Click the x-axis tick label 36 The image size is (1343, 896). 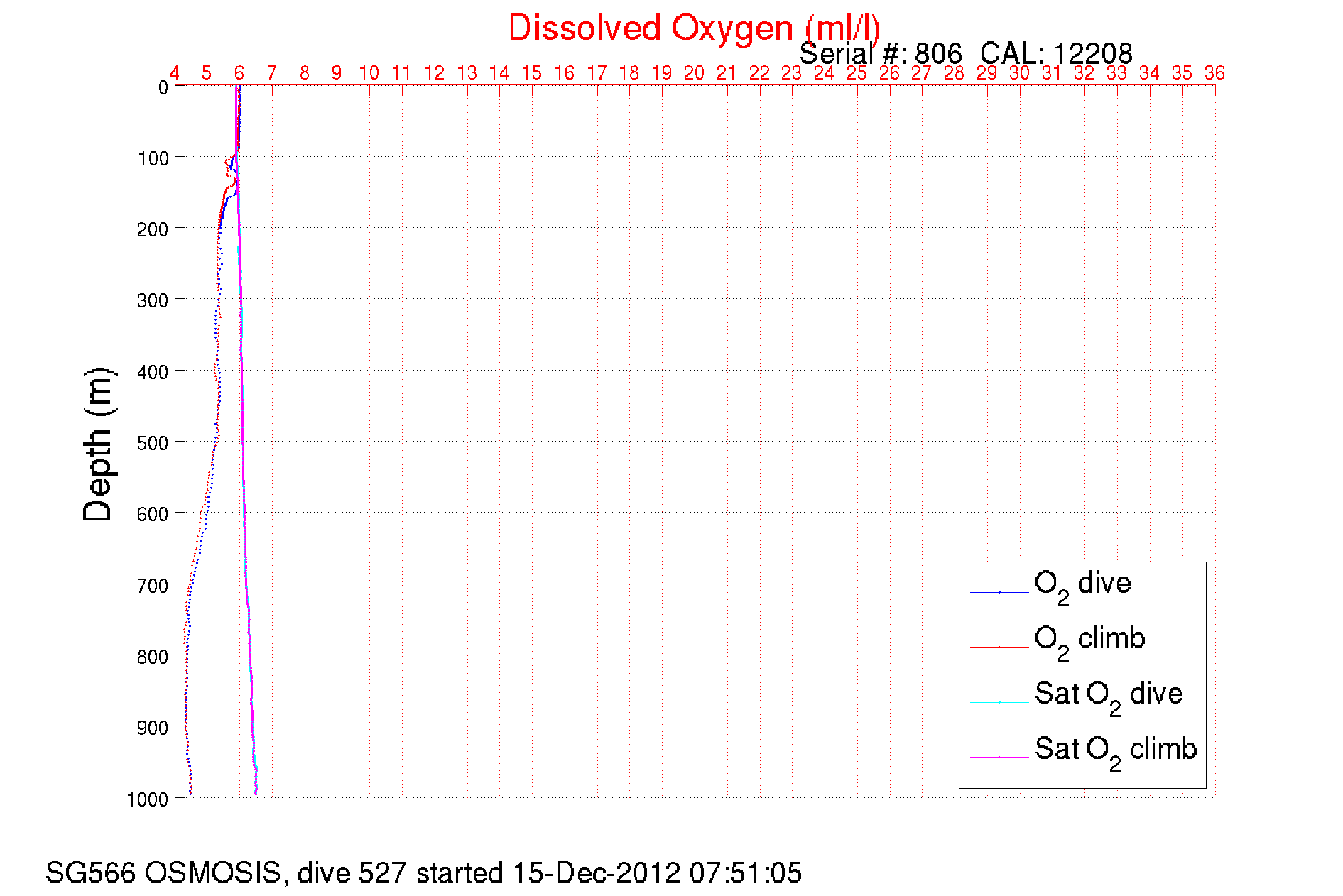tap(1214, 72)
